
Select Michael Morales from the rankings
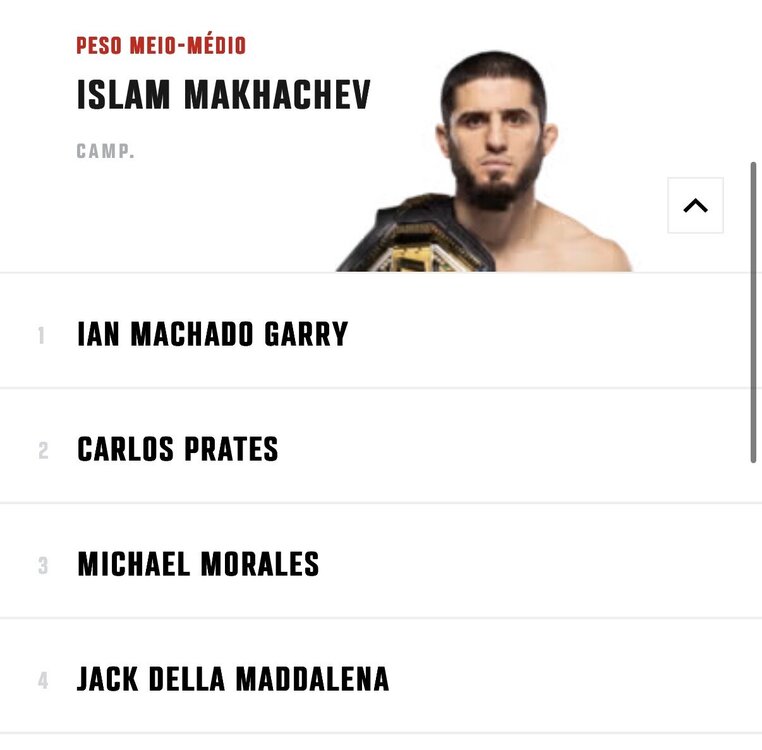[x=198, y=564]
